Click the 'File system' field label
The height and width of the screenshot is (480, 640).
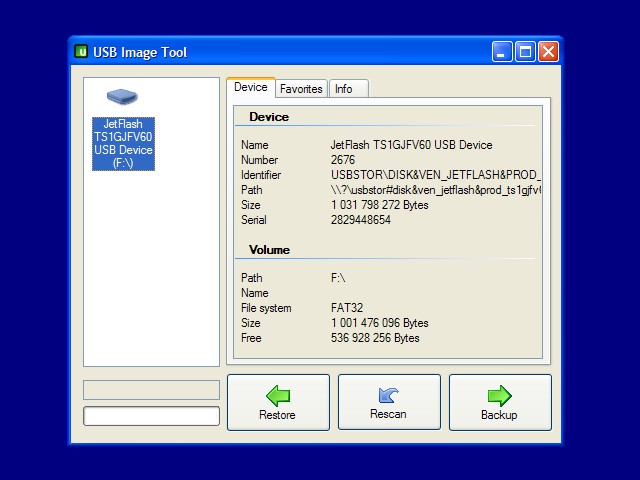point(266,308)
